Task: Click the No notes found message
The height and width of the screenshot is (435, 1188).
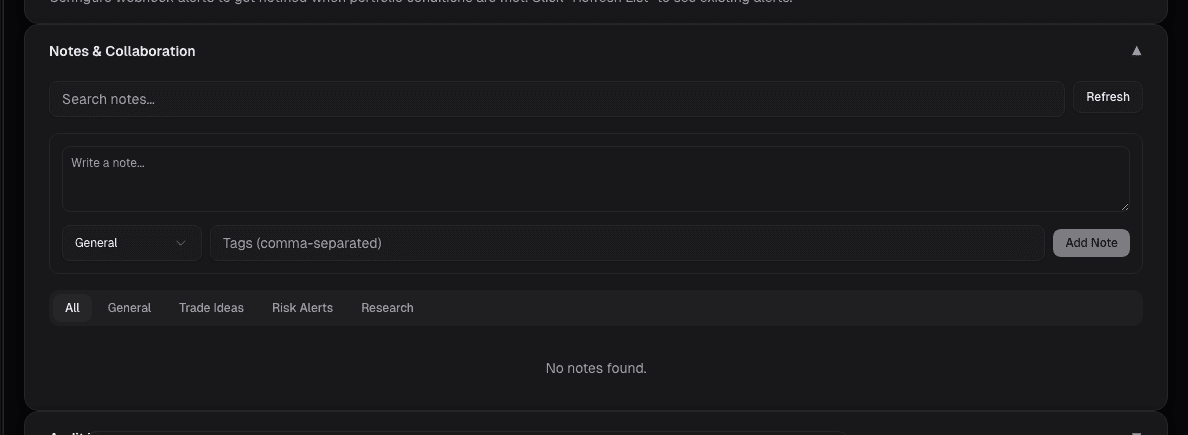Action: pyautogui.click(x=596, y=369)
